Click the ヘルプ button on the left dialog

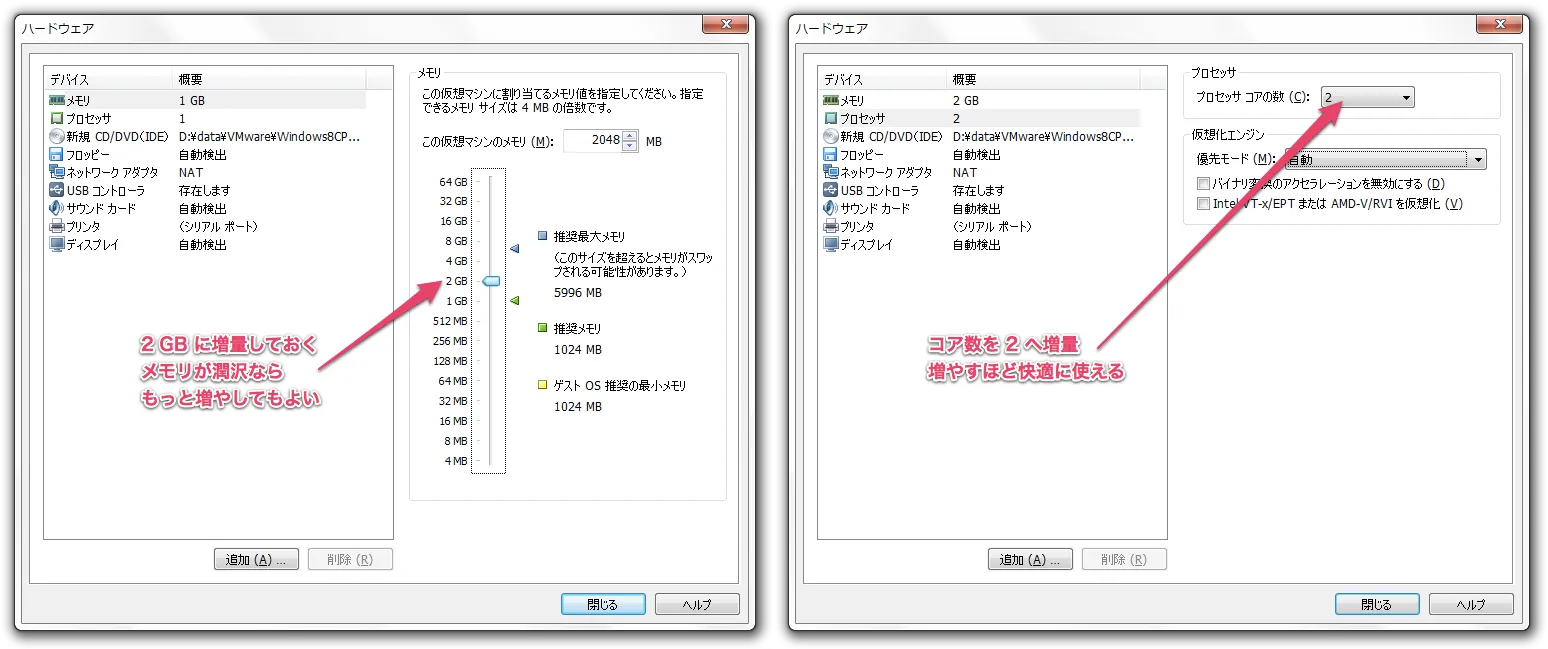click(x=697, y=603)
